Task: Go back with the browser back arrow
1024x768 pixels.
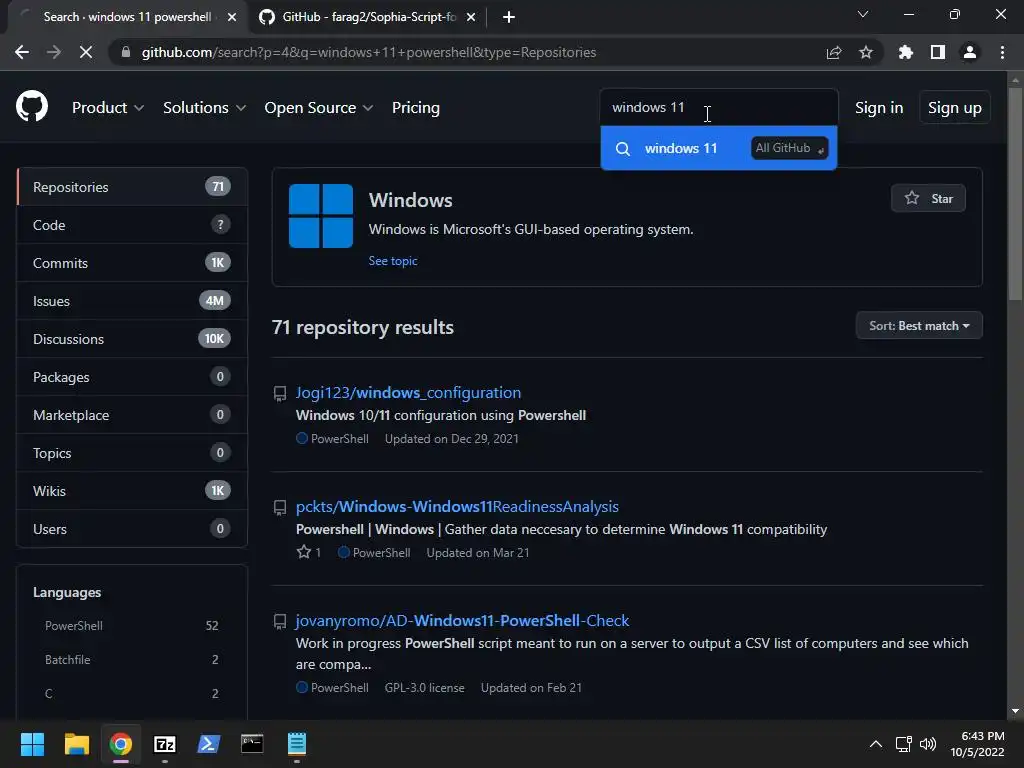Action: 22,52
